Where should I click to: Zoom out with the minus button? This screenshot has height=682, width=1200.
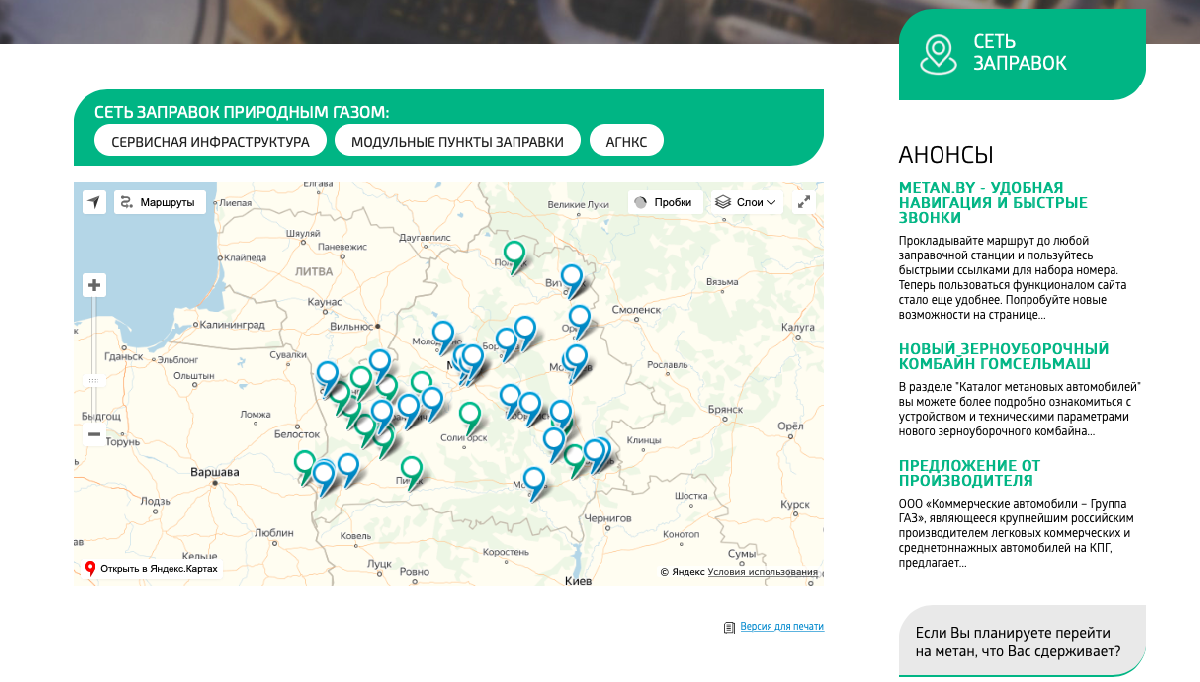tap(94, 434)
